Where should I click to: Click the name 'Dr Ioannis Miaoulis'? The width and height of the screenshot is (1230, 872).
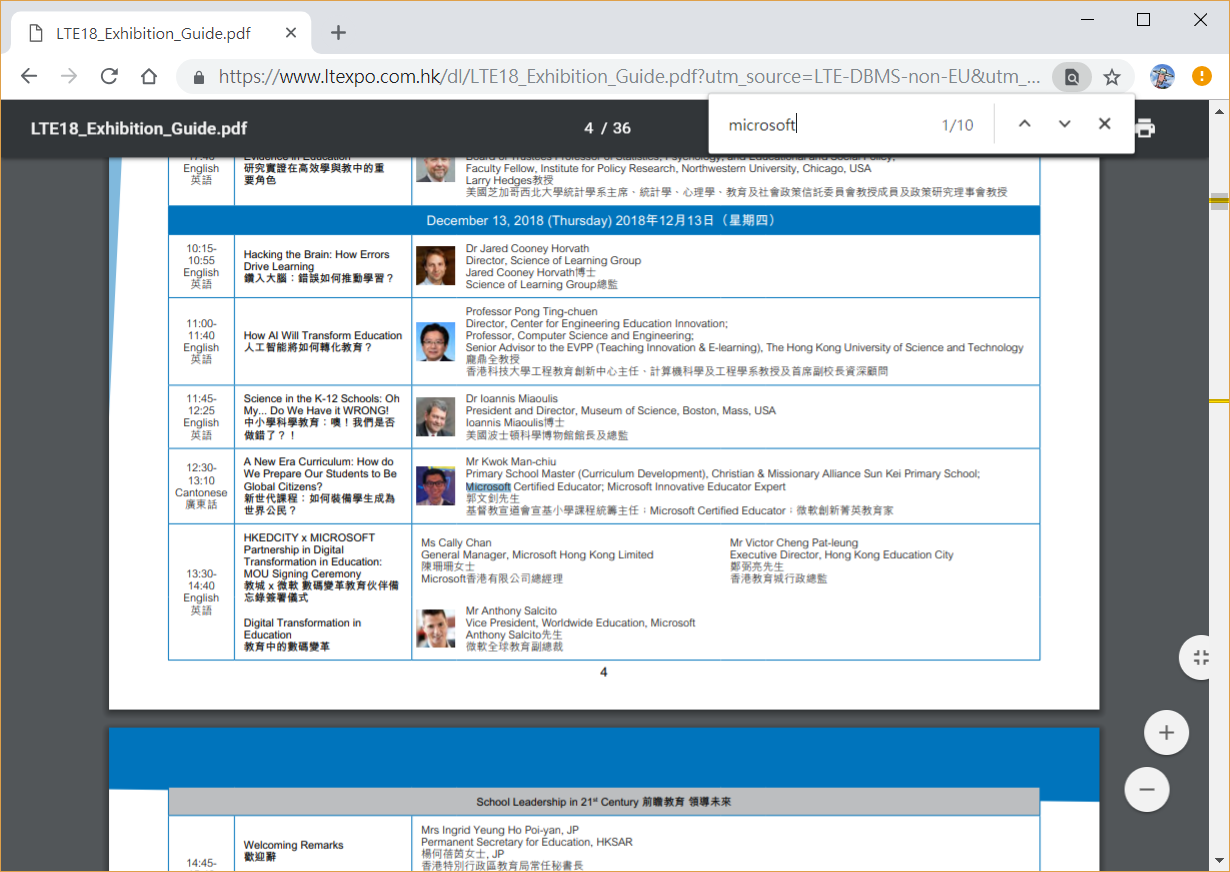(x=511, y=399)
